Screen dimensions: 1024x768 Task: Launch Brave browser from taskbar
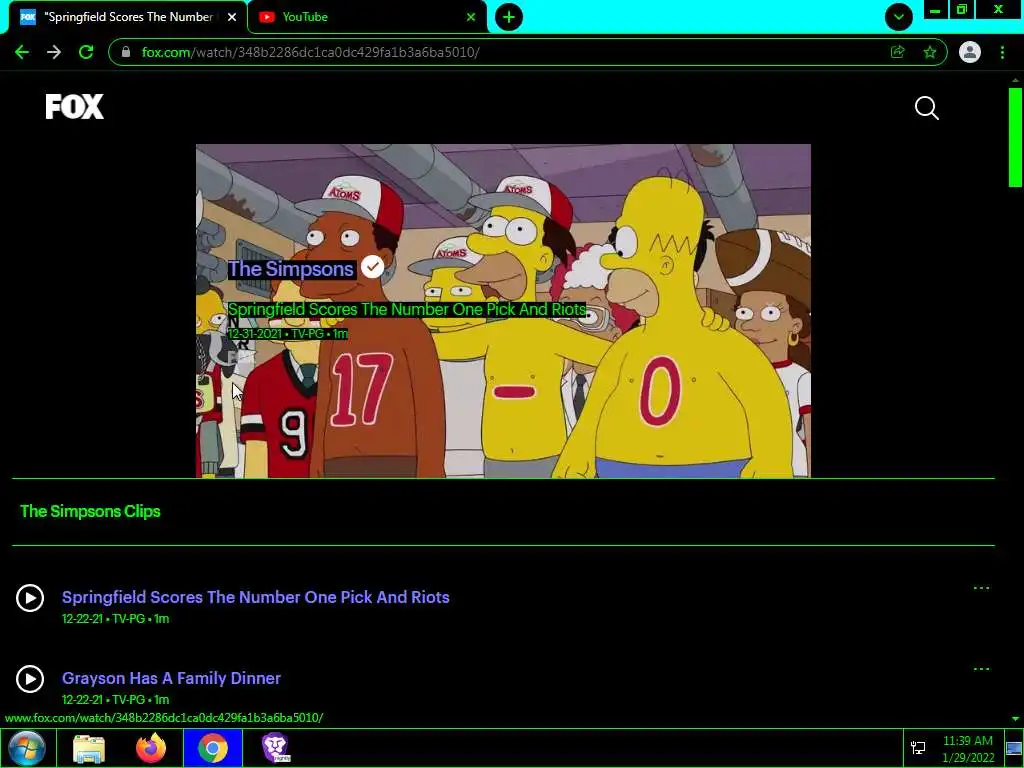pos(276,748)
